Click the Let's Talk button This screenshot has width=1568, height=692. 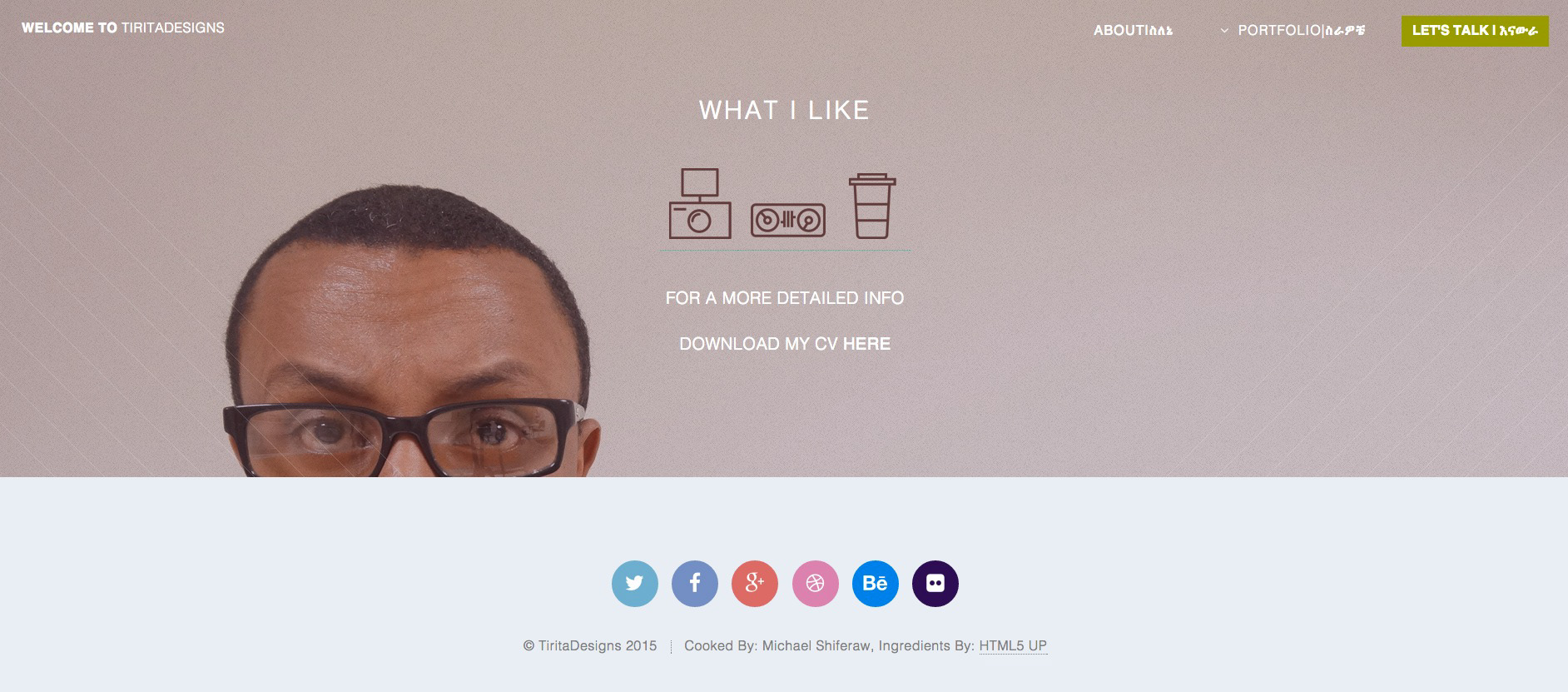click(x=1475, y=31)
